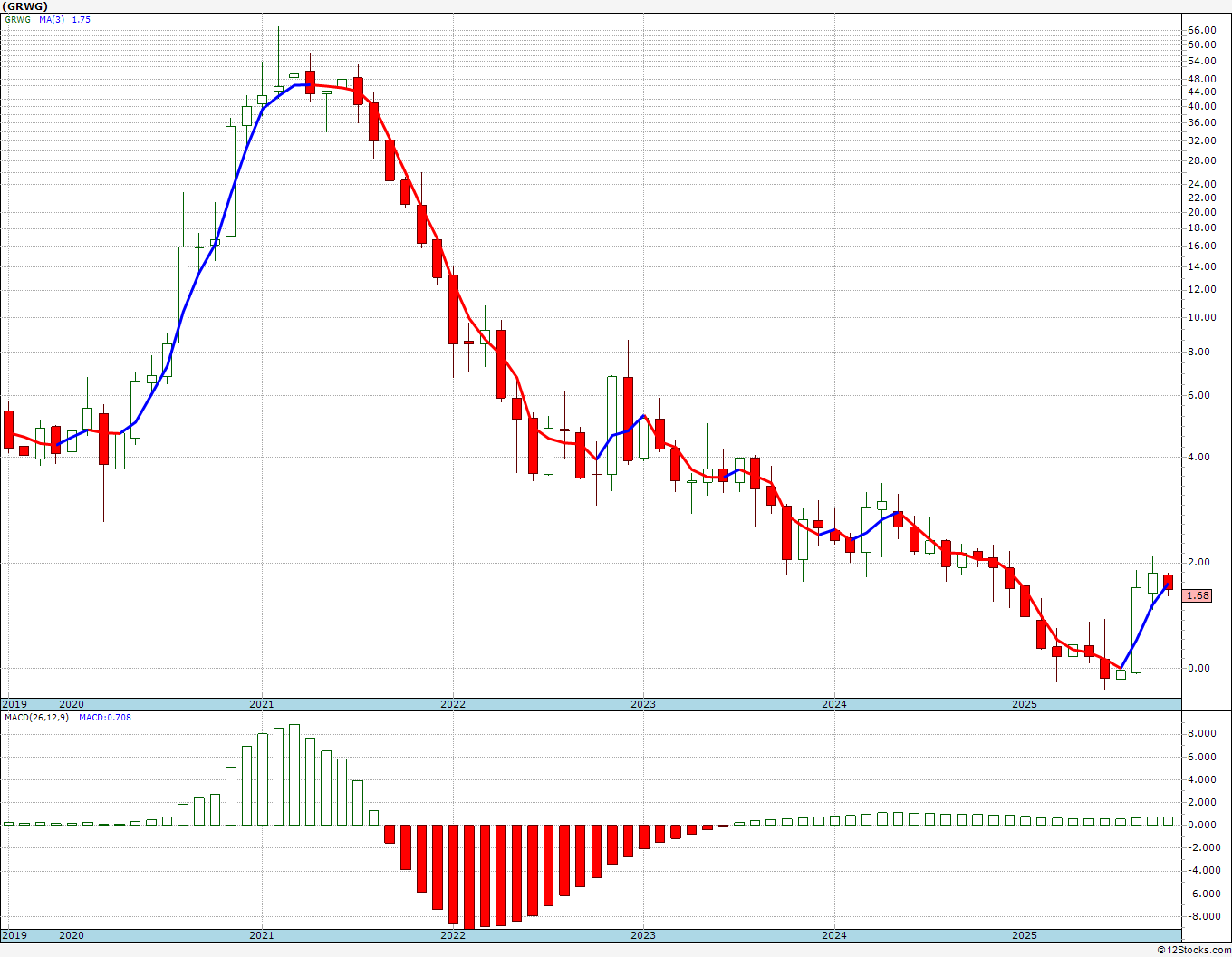The image size is (1232, 957).
Task: Click the 2.00 price axis label
Action: point(1198,562)
